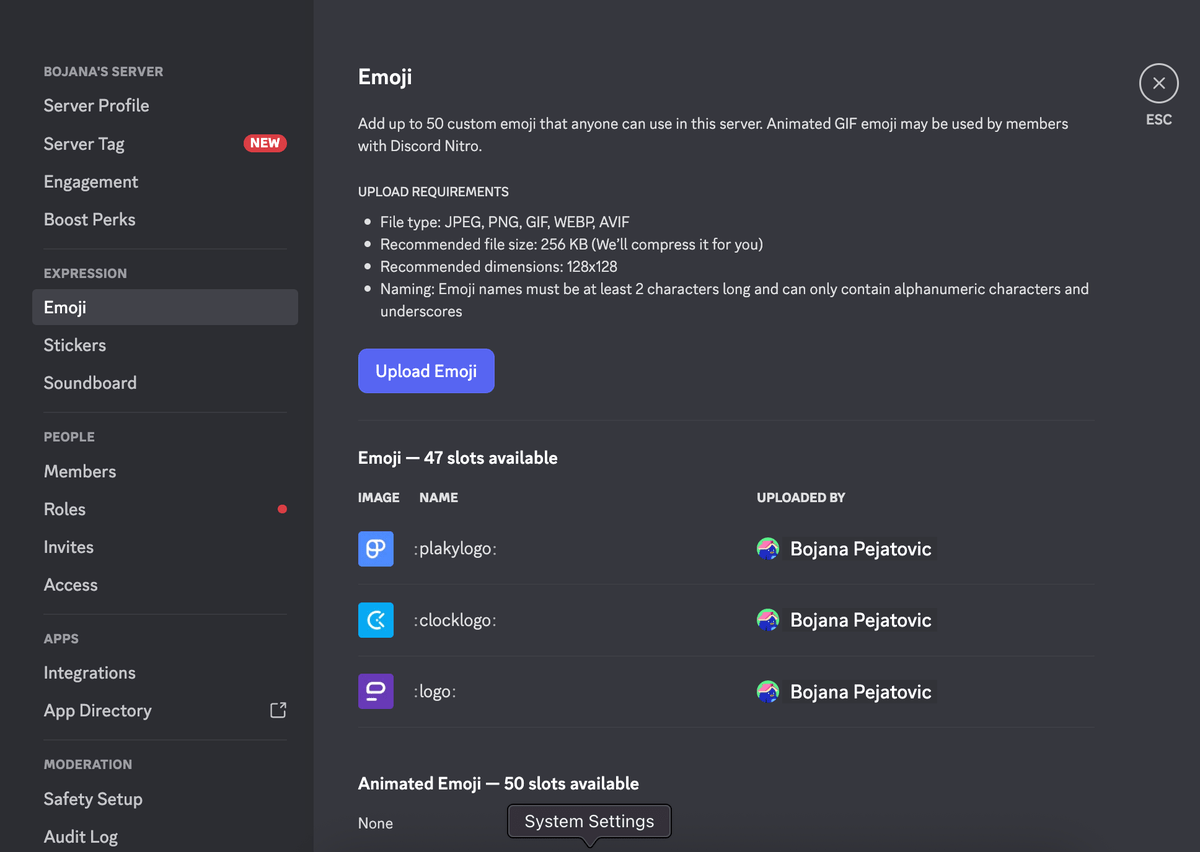Click the NEW badge beside Server Tag
The height and width of the screenshot is (852, 1200).
[264, 142]
